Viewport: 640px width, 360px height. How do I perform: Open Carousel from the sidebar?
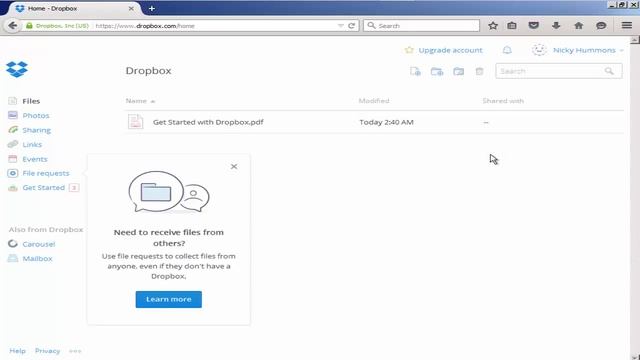(x=39, y=244)
